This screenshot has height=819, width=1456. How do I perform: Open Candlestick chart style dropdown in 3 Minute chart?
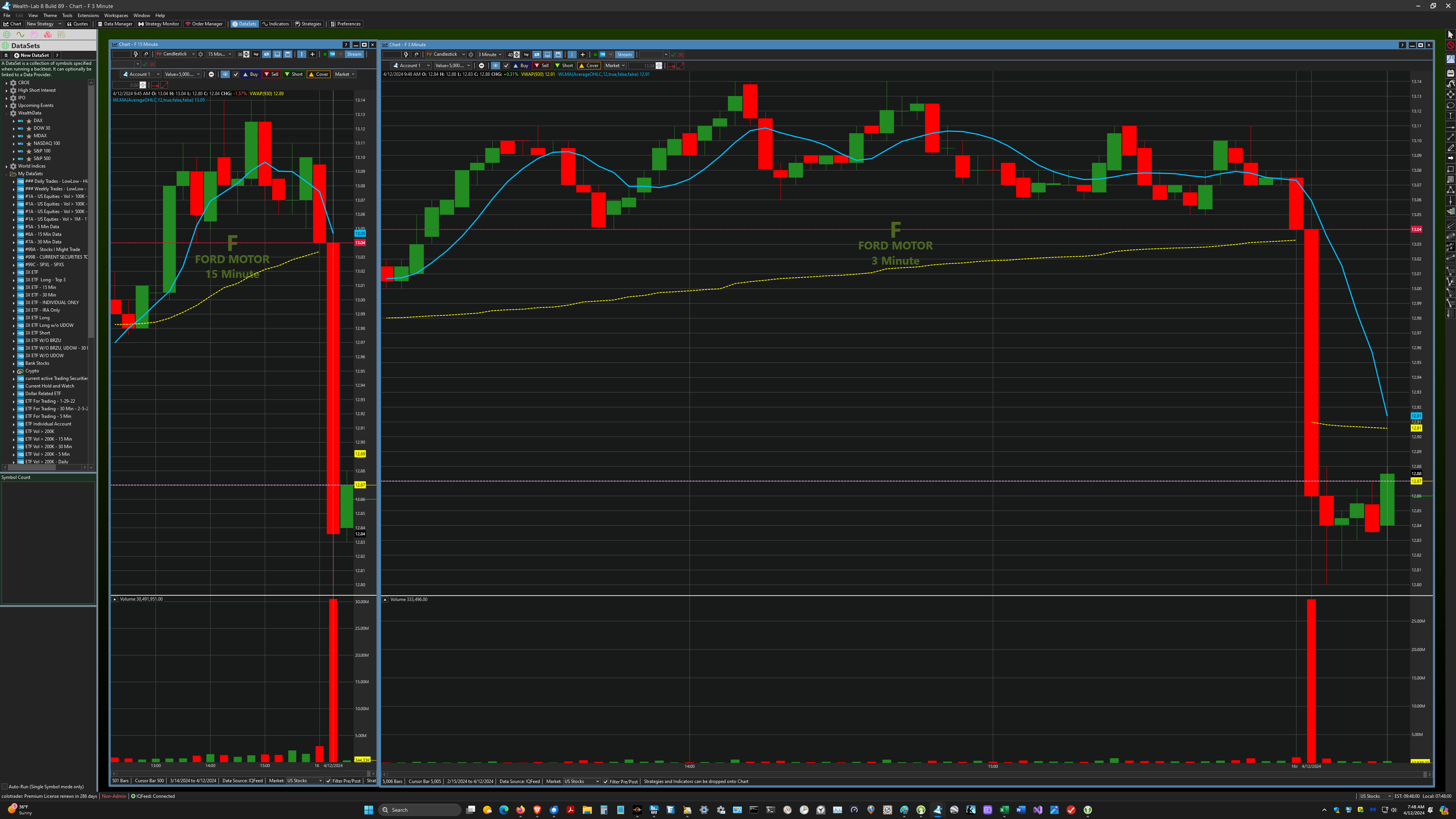click(447, 55)
